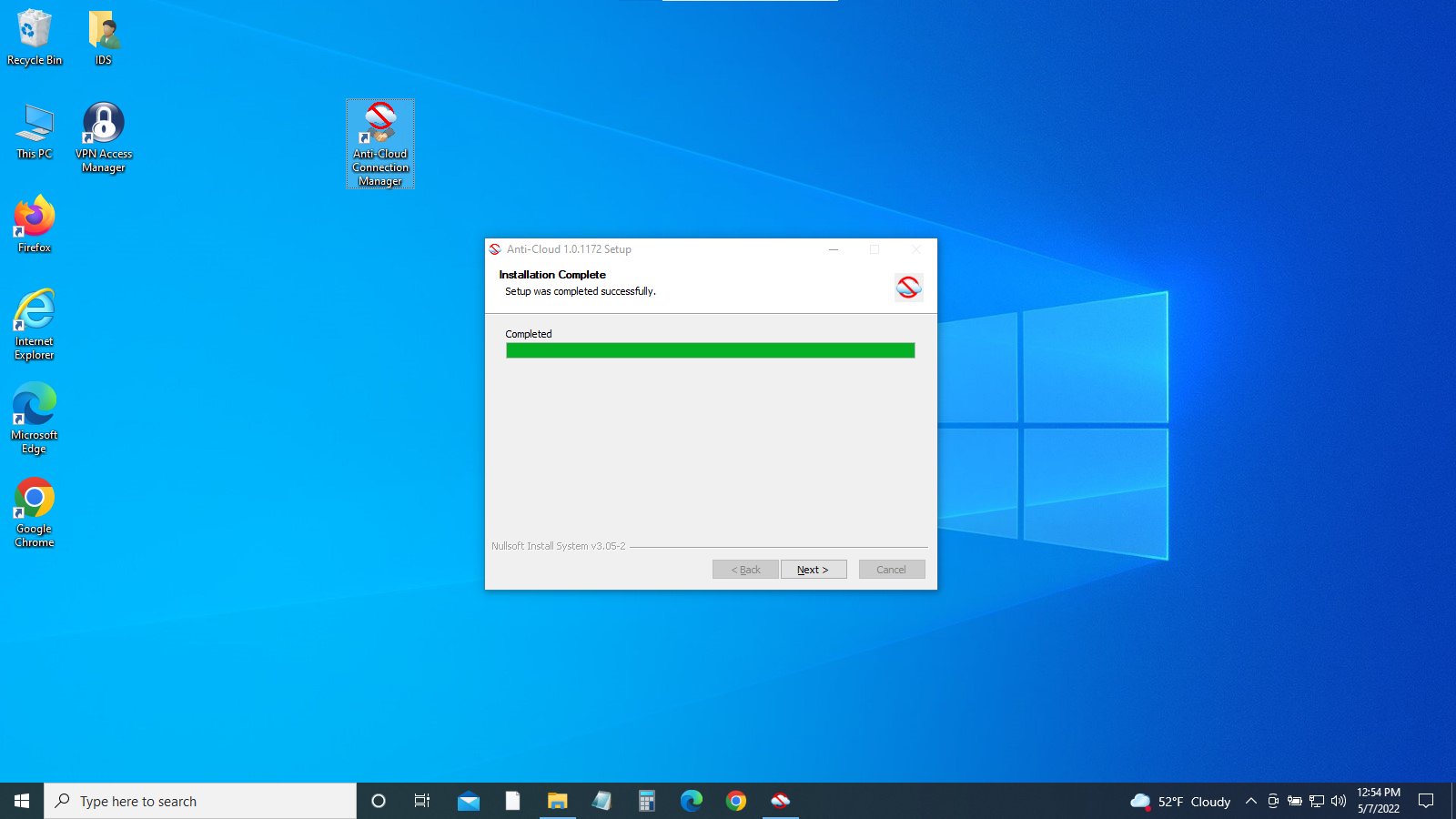Screen dimensions: 1456x819
Task: Select Internet Explorer desktop shortcut
Action: click(35, 325)
